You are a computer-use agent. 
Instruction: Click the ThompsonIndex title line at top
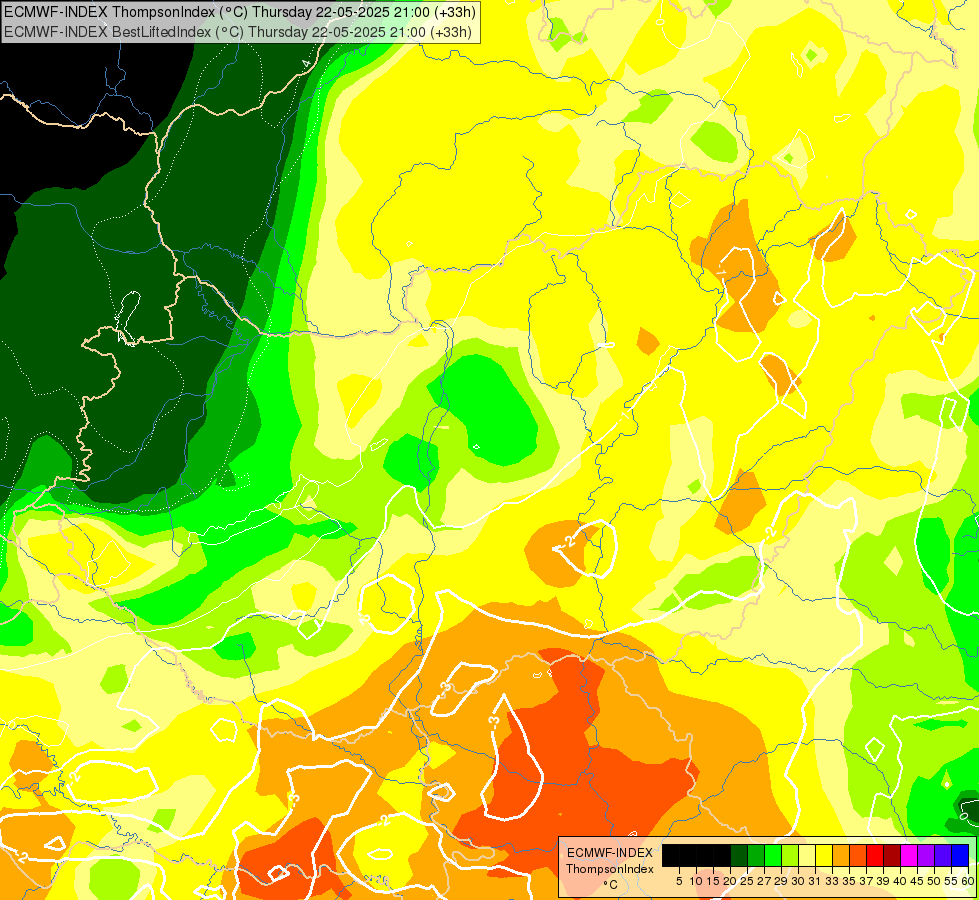point(240,12)
